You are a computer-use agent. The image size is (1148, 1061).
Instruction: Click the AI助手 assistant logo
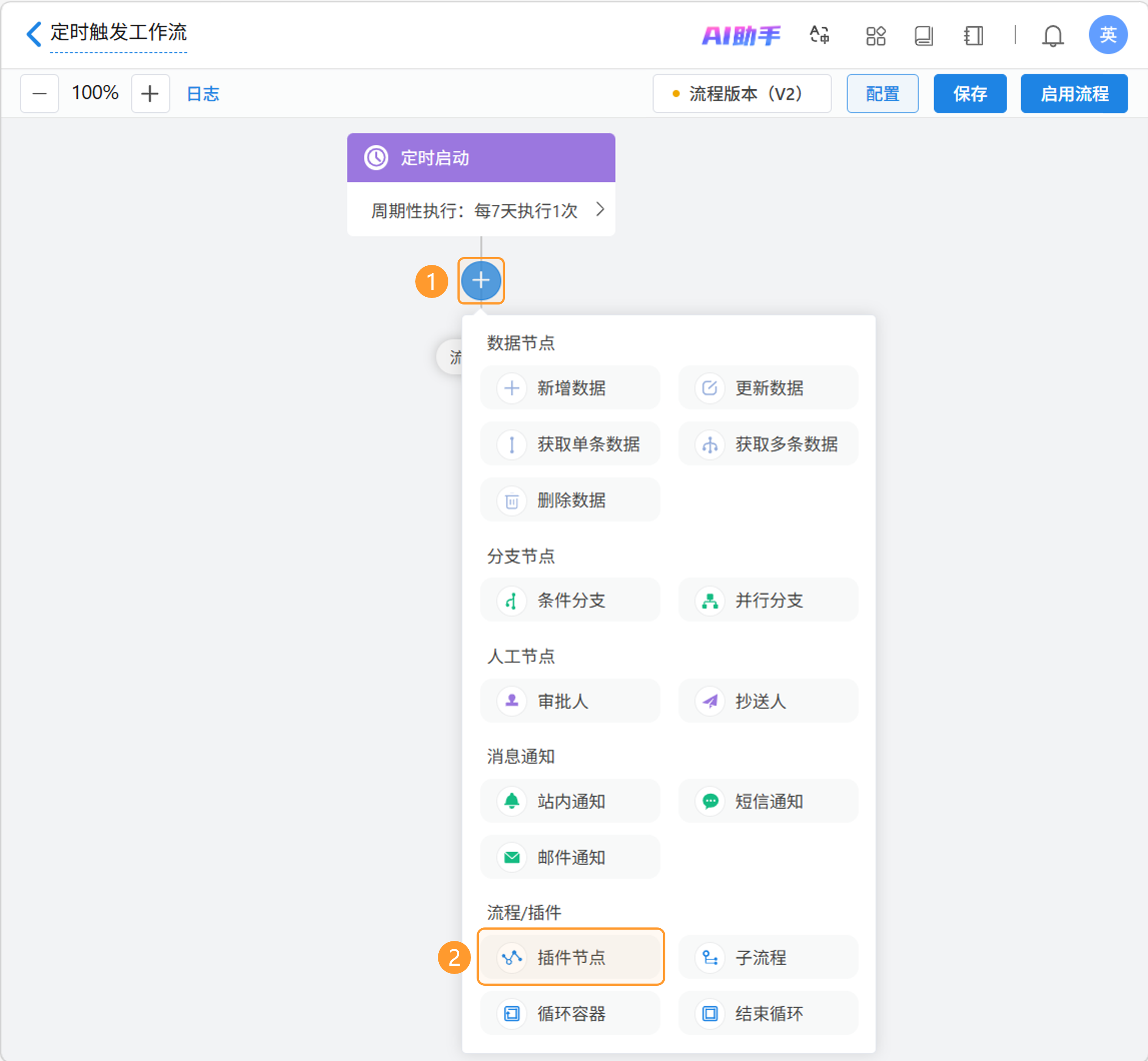pos(741,36)
